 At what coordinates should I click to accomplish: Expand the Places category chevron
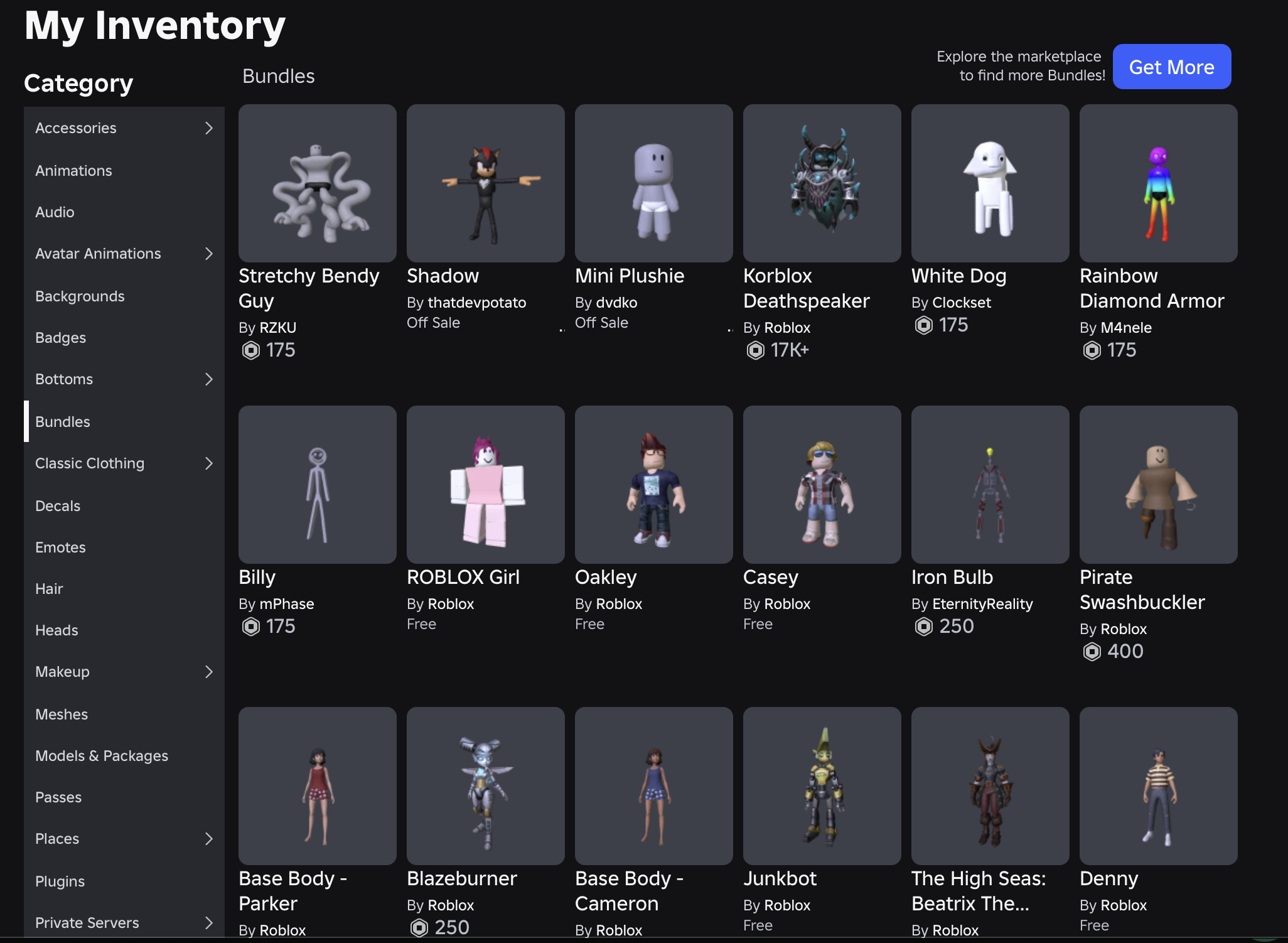pyautogui.click(x=209, y=839)
